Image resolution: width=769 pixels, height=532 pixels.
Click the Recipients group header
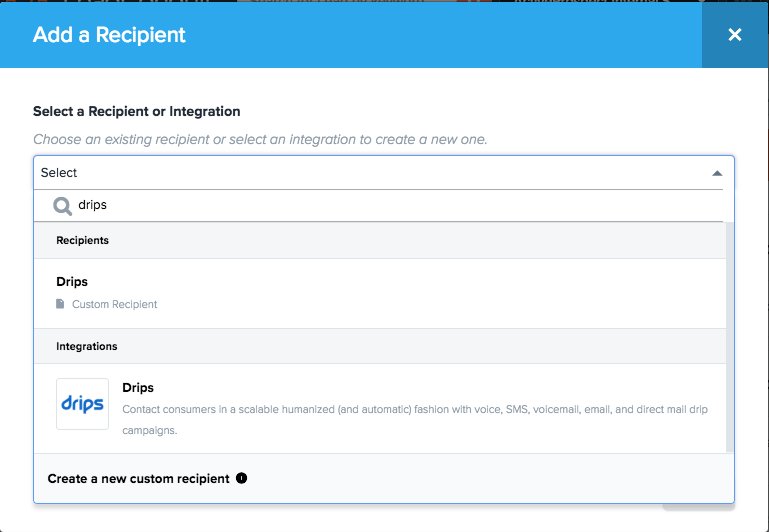pos(83,241)
